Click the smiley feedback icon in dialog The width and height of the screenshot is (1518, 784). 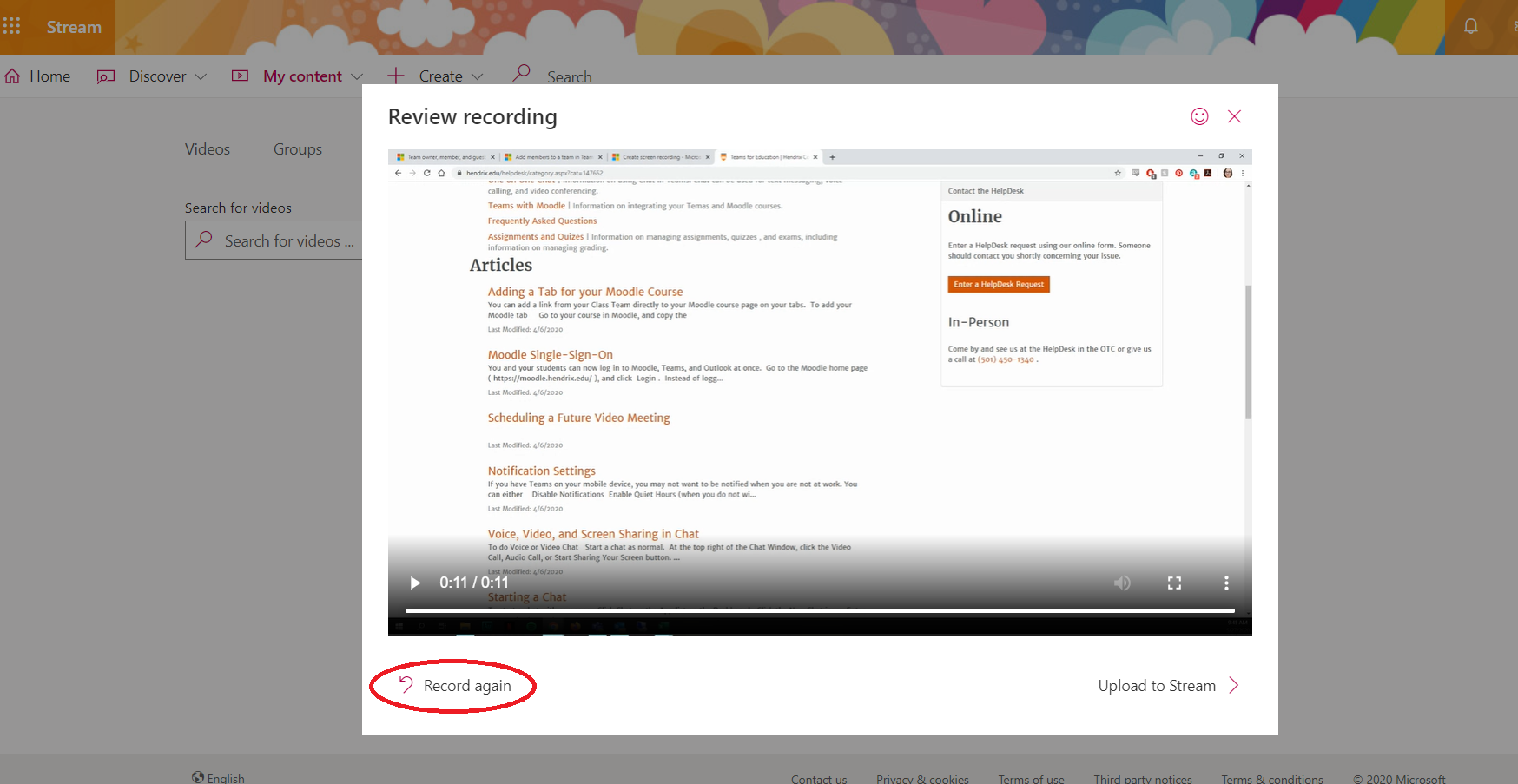tap(1199, 116)
